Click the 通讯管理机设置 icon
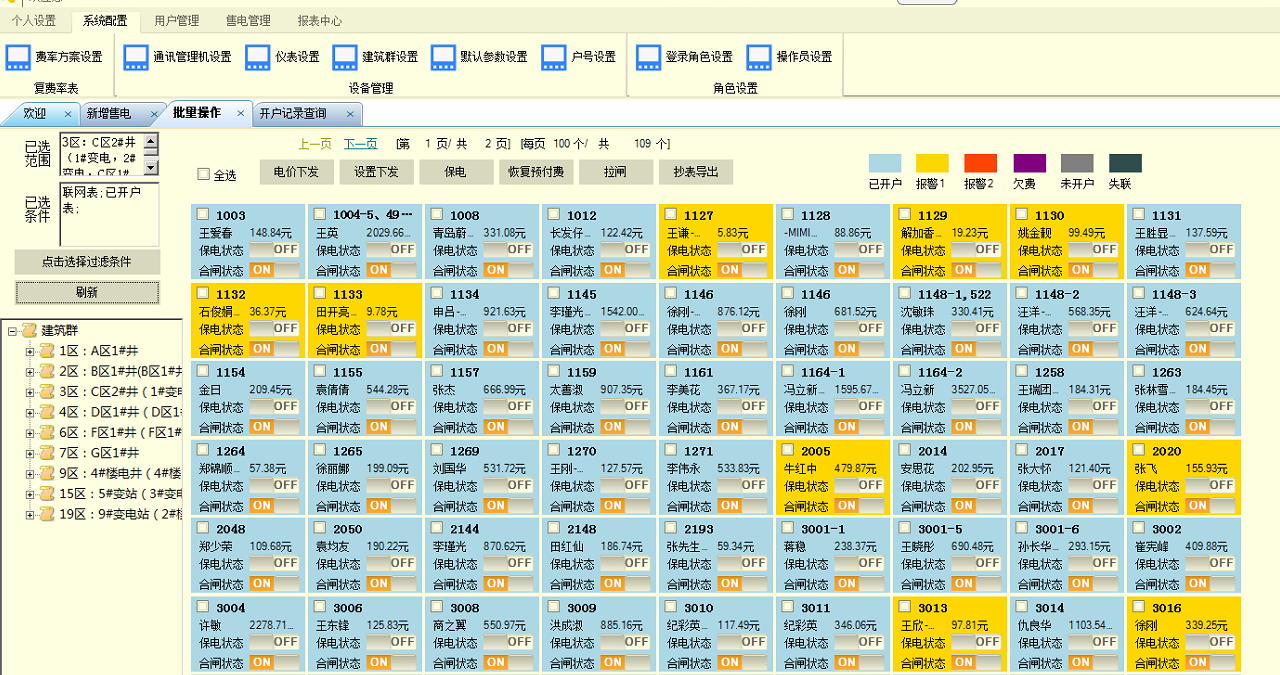 (136, 58)
